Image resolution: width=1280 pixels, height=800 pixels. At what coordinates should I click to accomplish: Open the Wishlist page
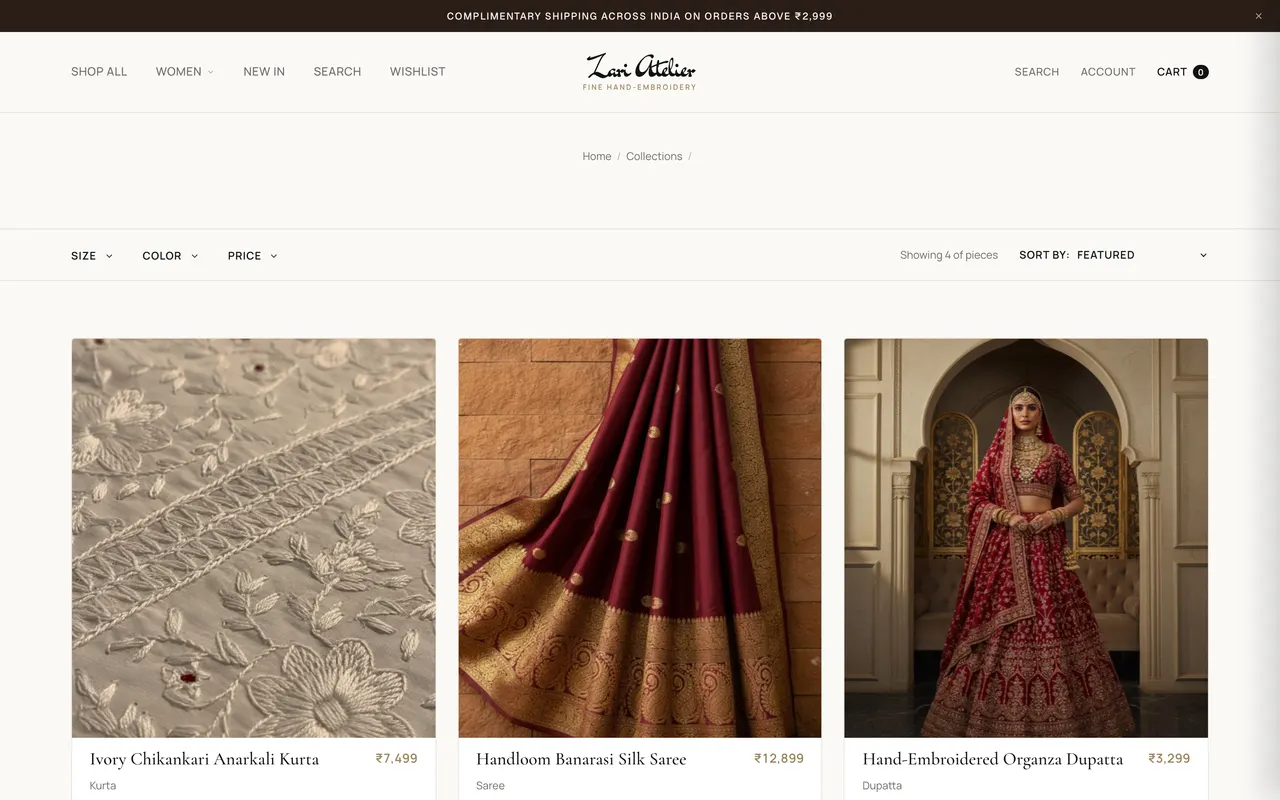(x=418, y=72)
